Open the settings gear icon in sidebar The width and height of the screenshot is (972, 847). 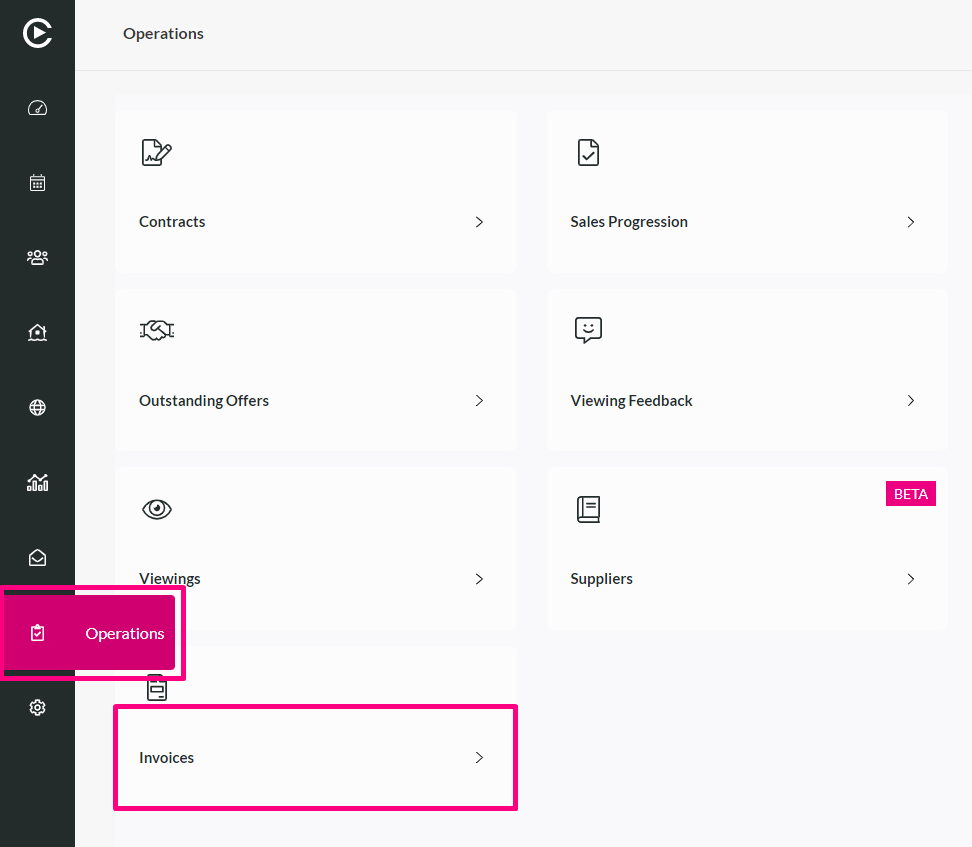tap(37, 707)
